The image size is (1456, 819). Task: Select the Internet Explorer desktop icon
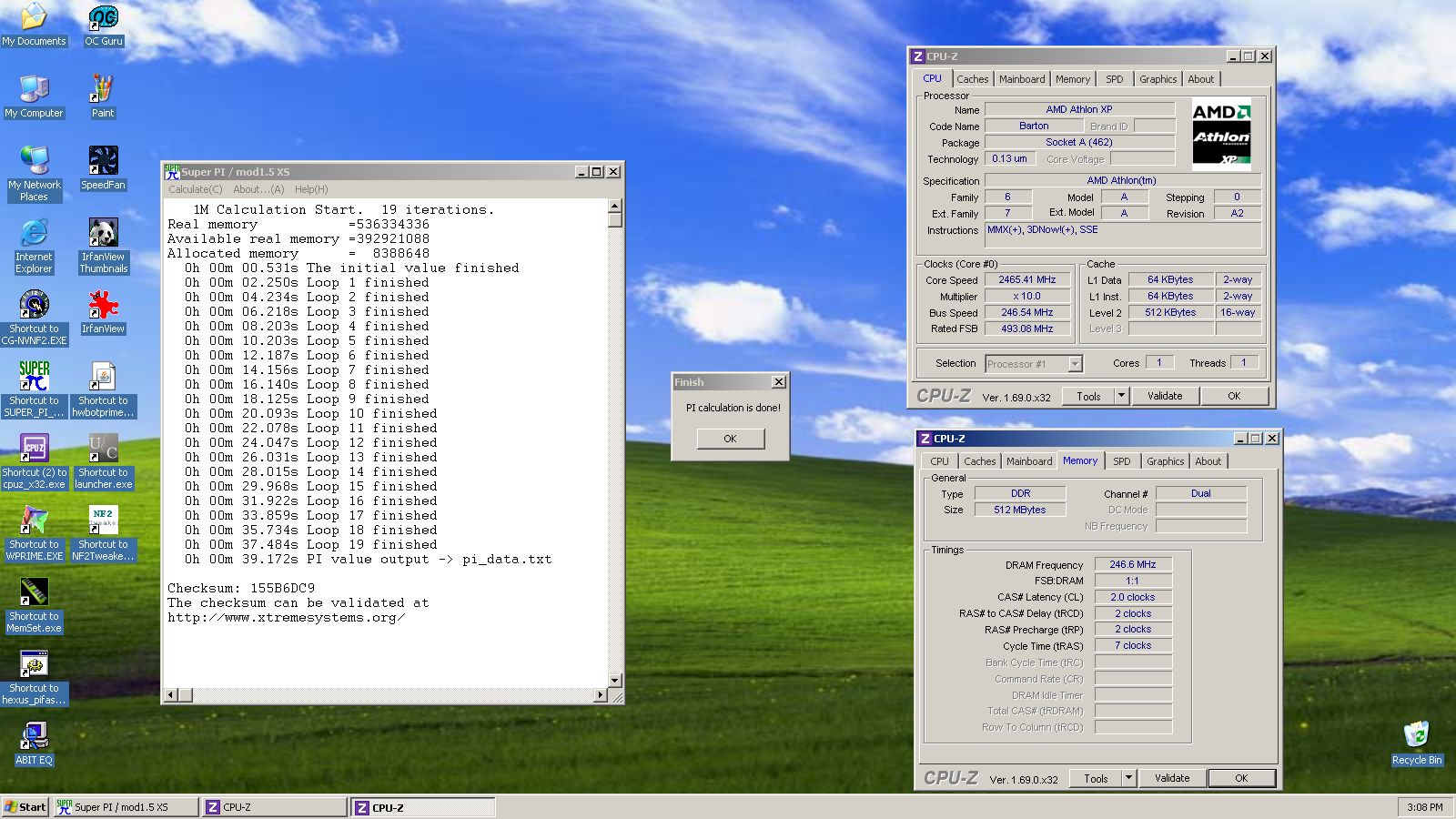click(34, 247)
